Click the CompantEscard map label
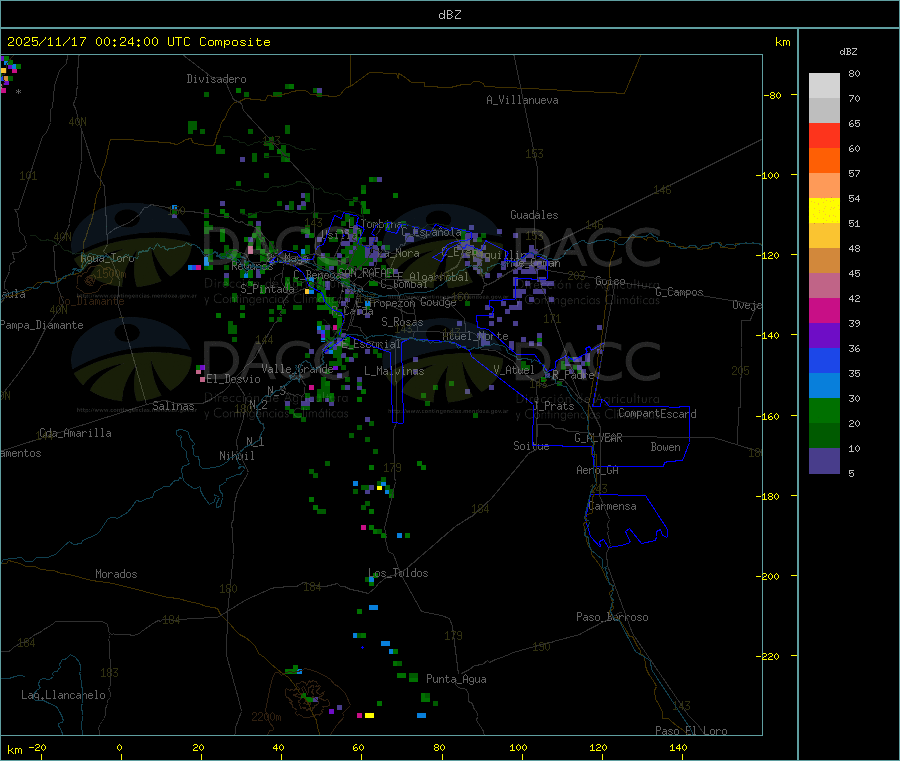Image resolution: width=900 pixels, height=761 pixels. pos(657,414)
